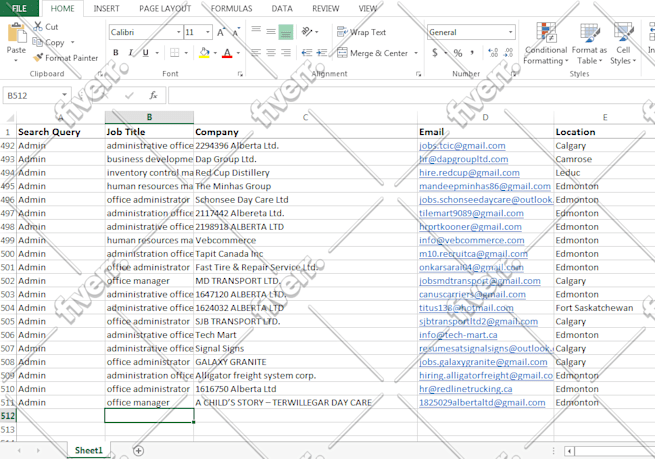
Task: Open email link hire.redcup@gmail.com
Action: coord(469,172)
